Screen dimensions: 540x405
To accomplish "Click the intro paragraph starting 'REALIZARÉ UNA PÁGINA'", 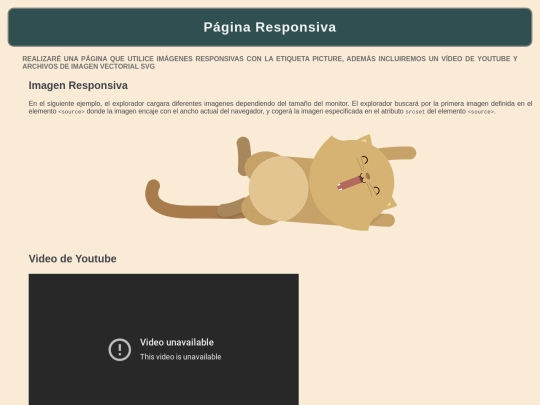I will 270,63.
